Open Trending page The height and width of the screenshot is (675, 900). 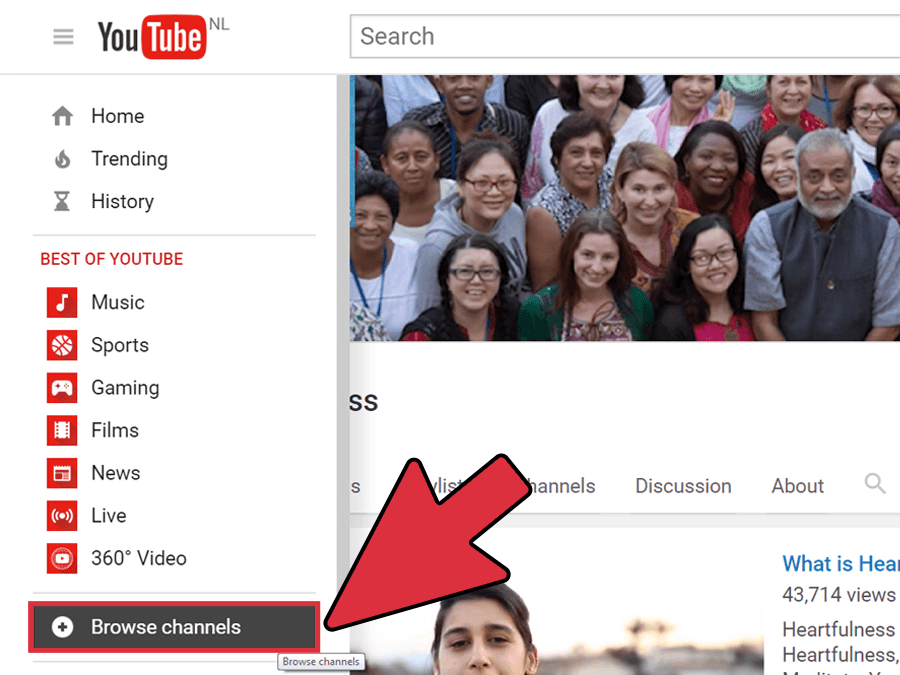130,159
